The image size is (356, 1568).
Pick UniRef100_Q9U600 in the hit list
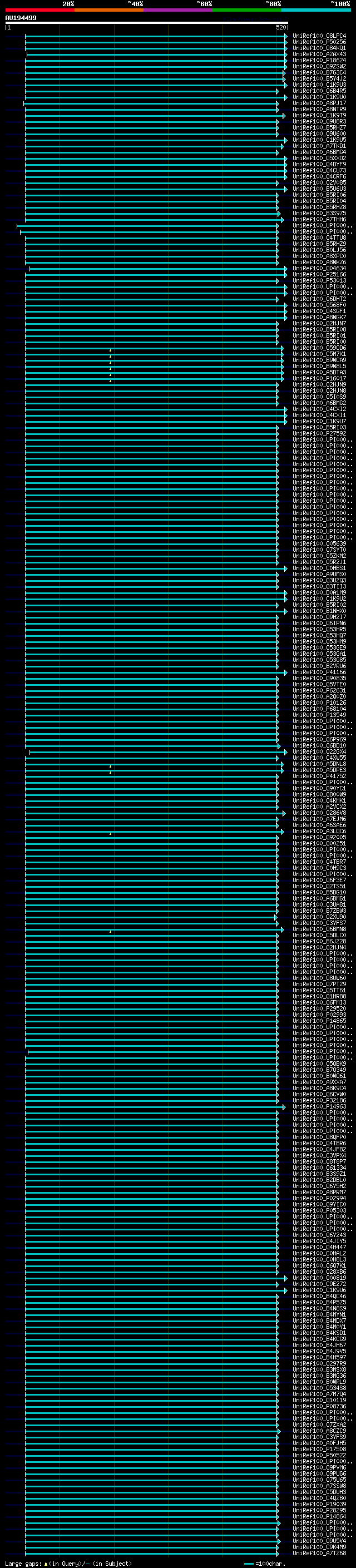319,134
